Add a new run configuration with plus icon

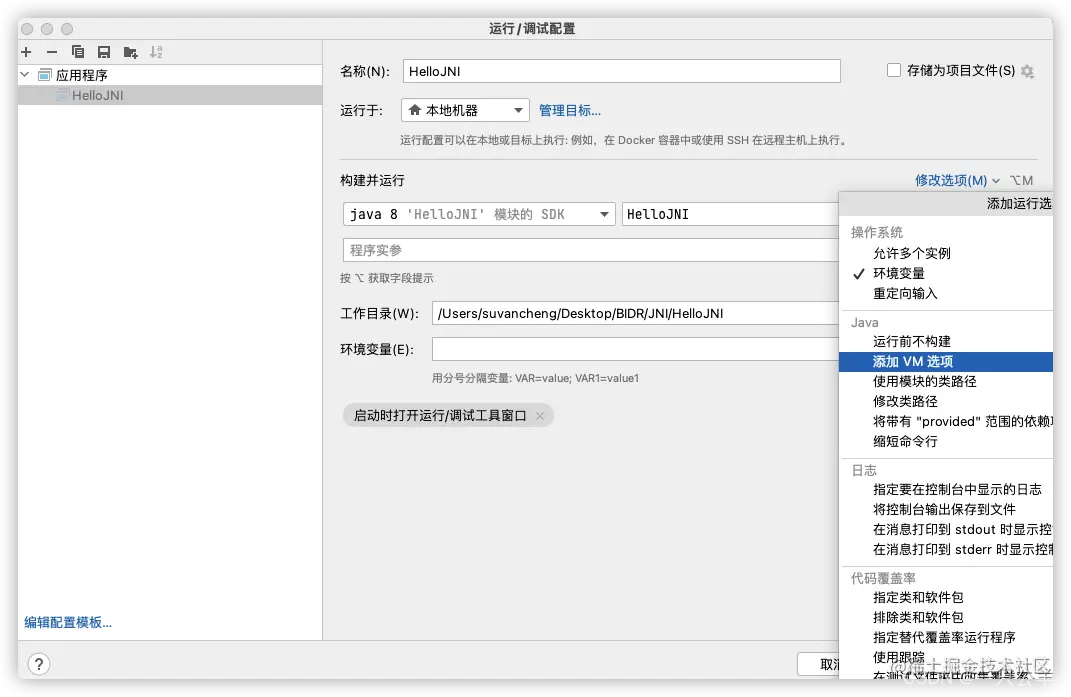24,51
